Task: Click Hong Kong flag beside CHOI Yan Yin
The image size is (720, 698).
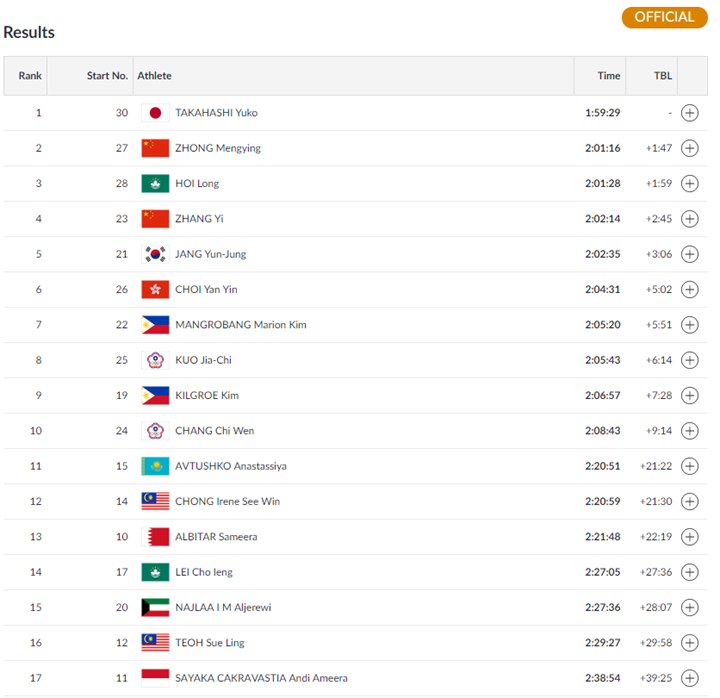Action: tap(155, 289)
